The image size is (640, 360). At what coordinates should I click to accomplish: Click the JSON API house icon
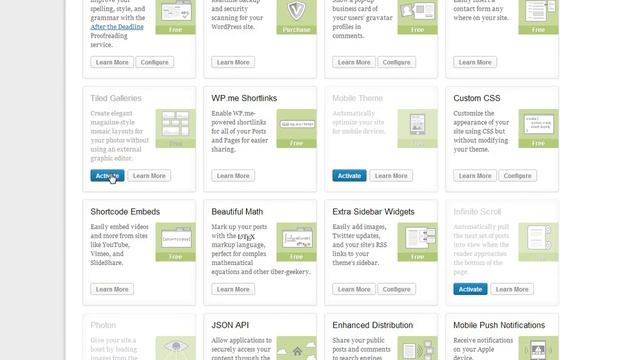coord(296,348)
